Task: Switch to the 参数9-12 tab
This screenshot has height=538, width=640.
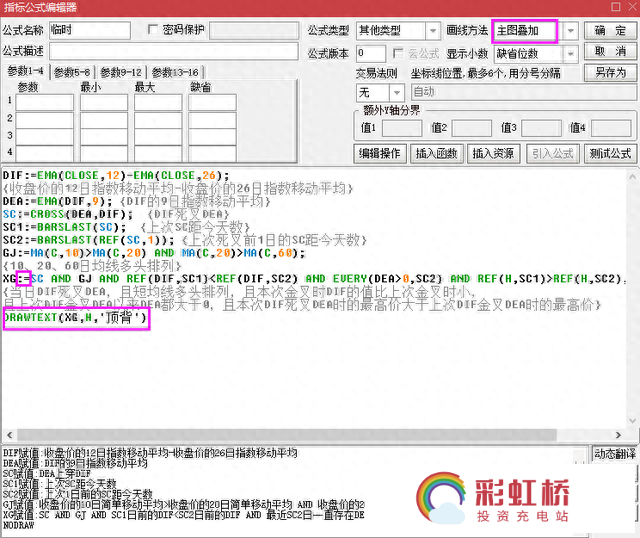Action: pyautogui.click(x=121, y=73)
